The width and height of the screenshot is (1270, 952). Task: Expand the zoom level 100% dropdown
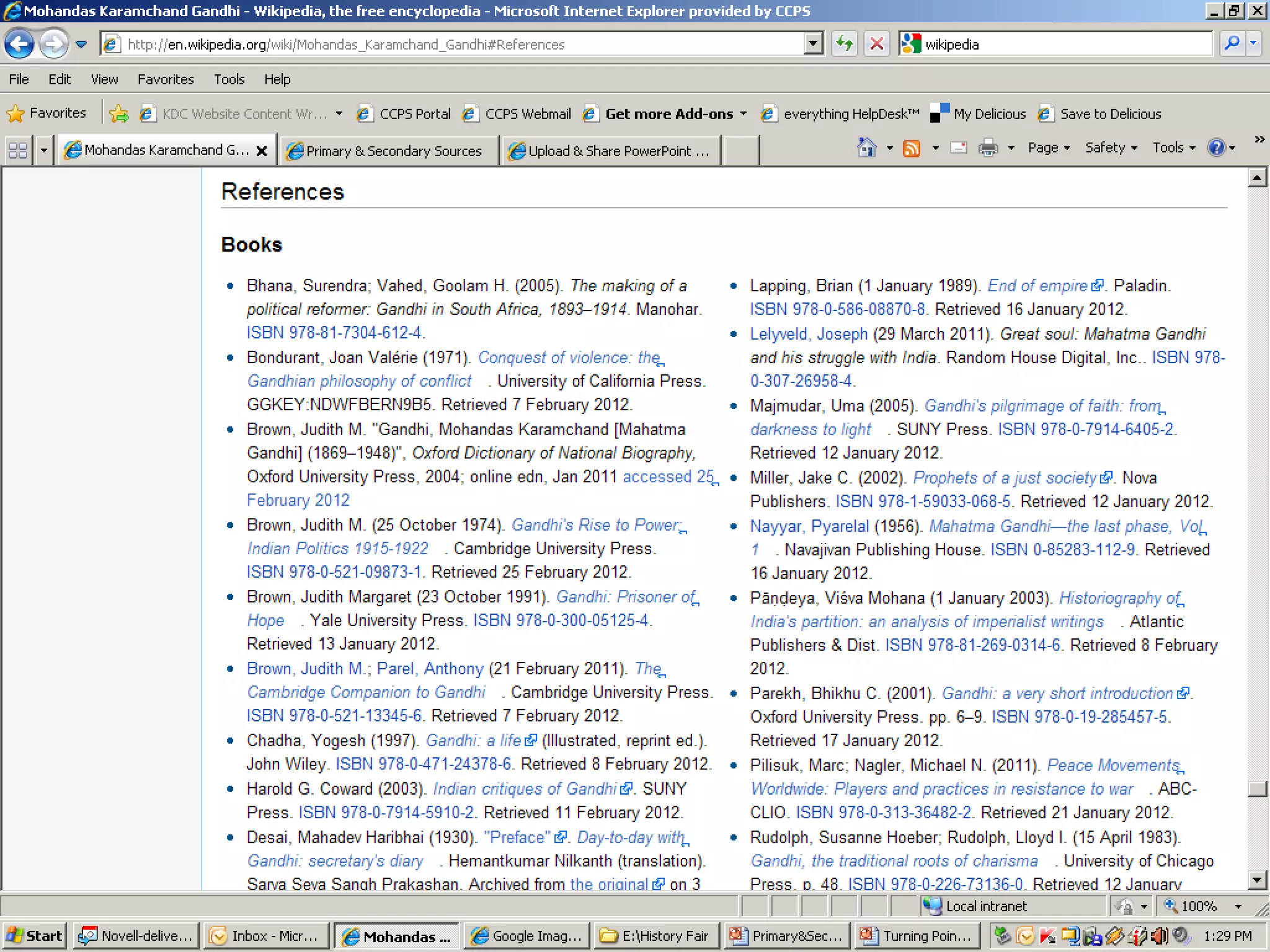[x=1238, y=906]
